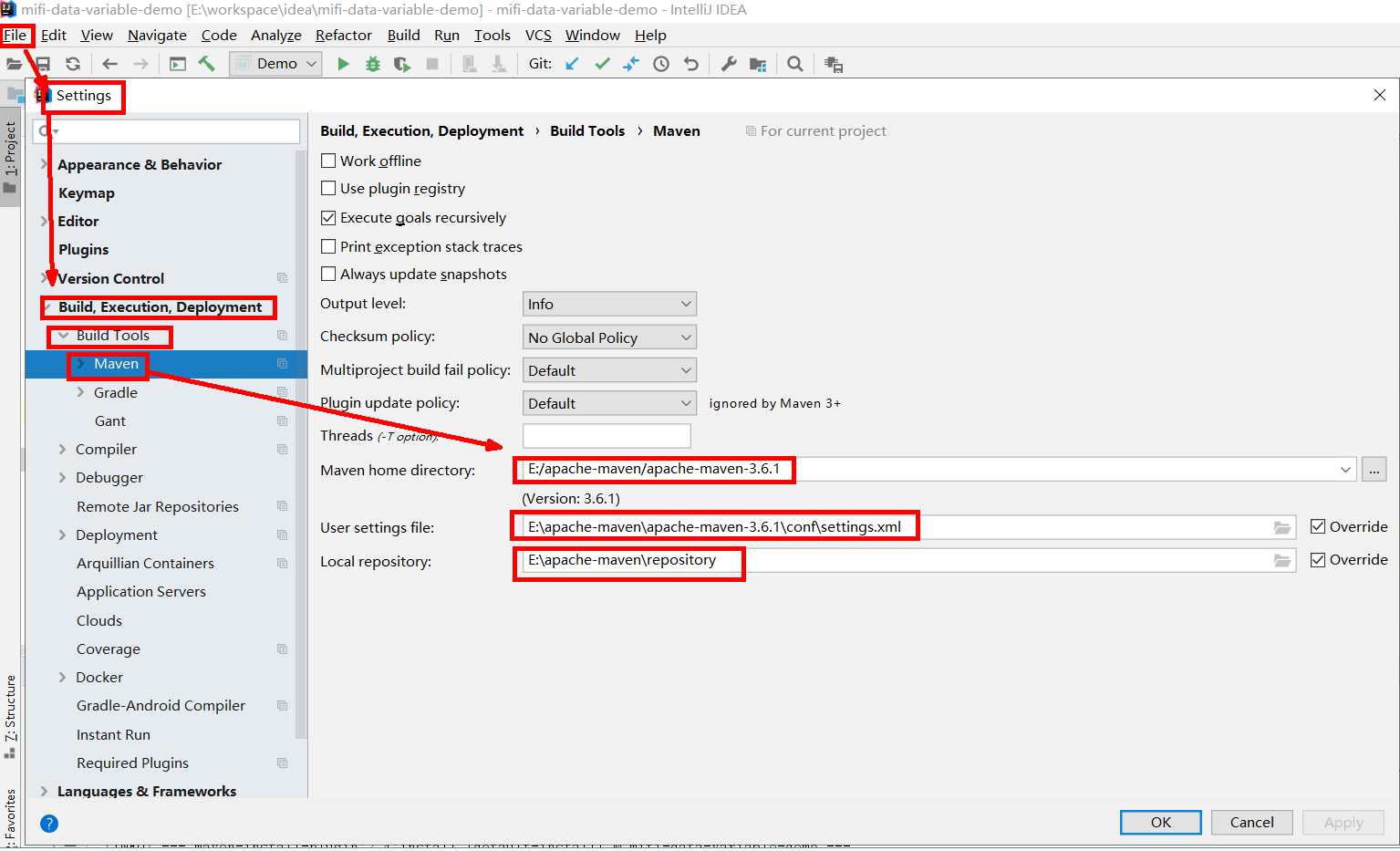
Task: Open the Refactor menu
Action: (344, 35)
